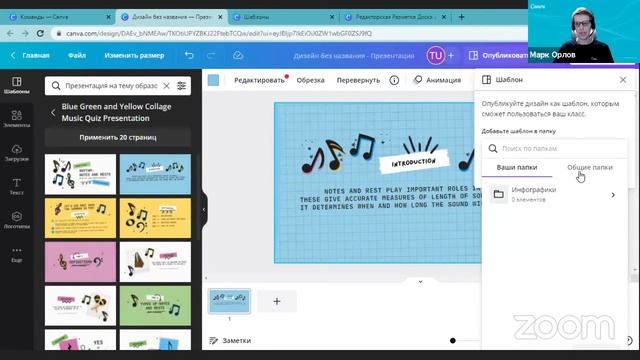
Task: Switch to the fourth browser tab
Action: click(395, 17)
